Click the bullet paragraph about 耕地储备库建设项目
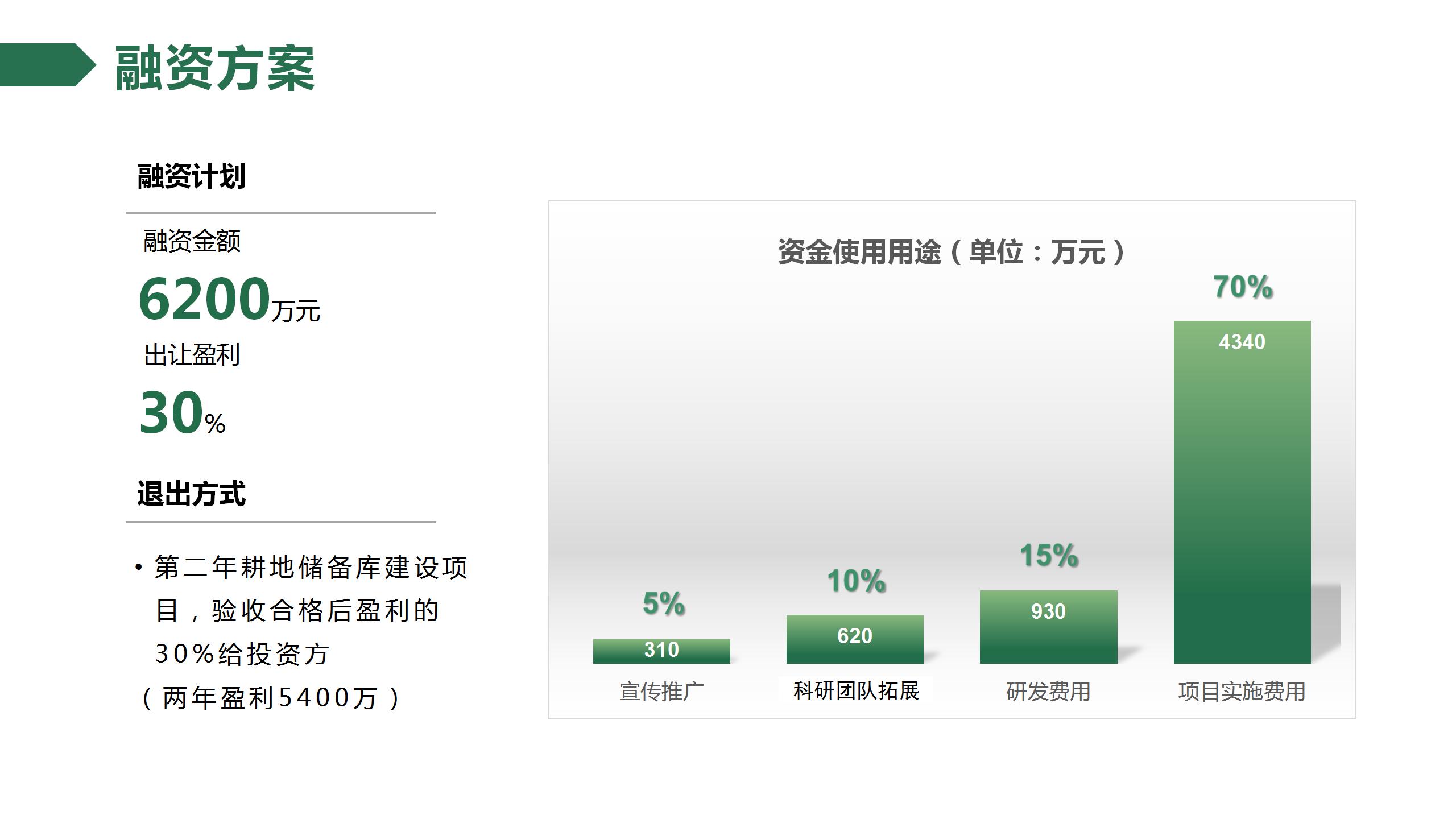The height and width of the screenshot is (819, 1456). pos(301,611)
